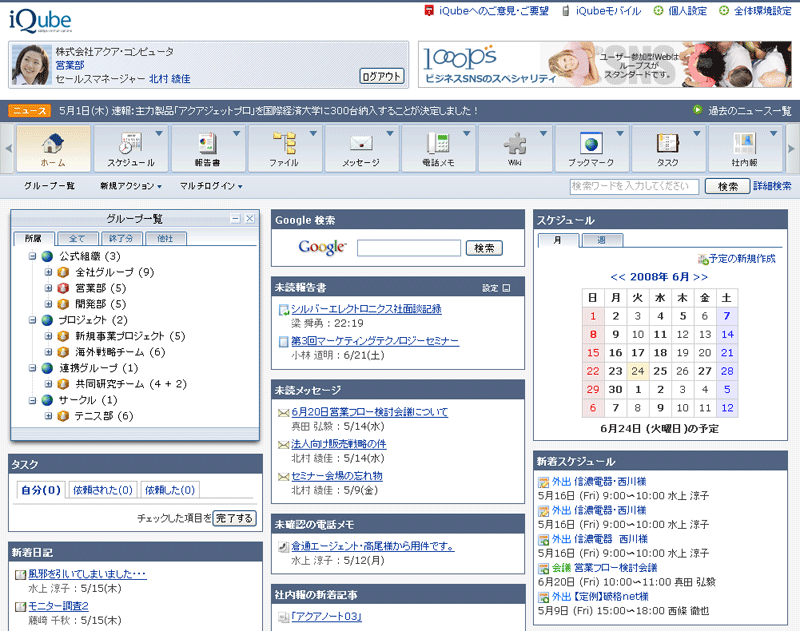Click the 個人設定 gear icon
The image size is (800, 631).
[658, 11]
